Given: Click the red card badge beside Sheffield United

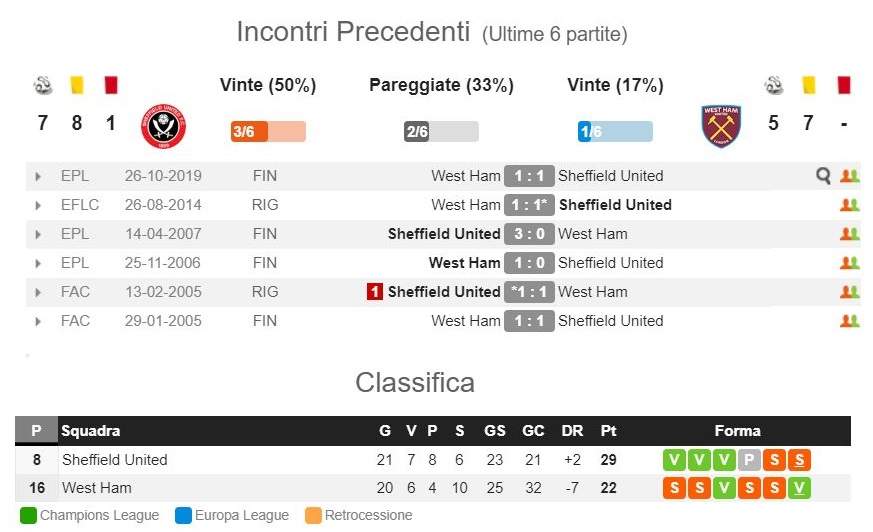Looking at the screenshot, I should tap(375, 292).
